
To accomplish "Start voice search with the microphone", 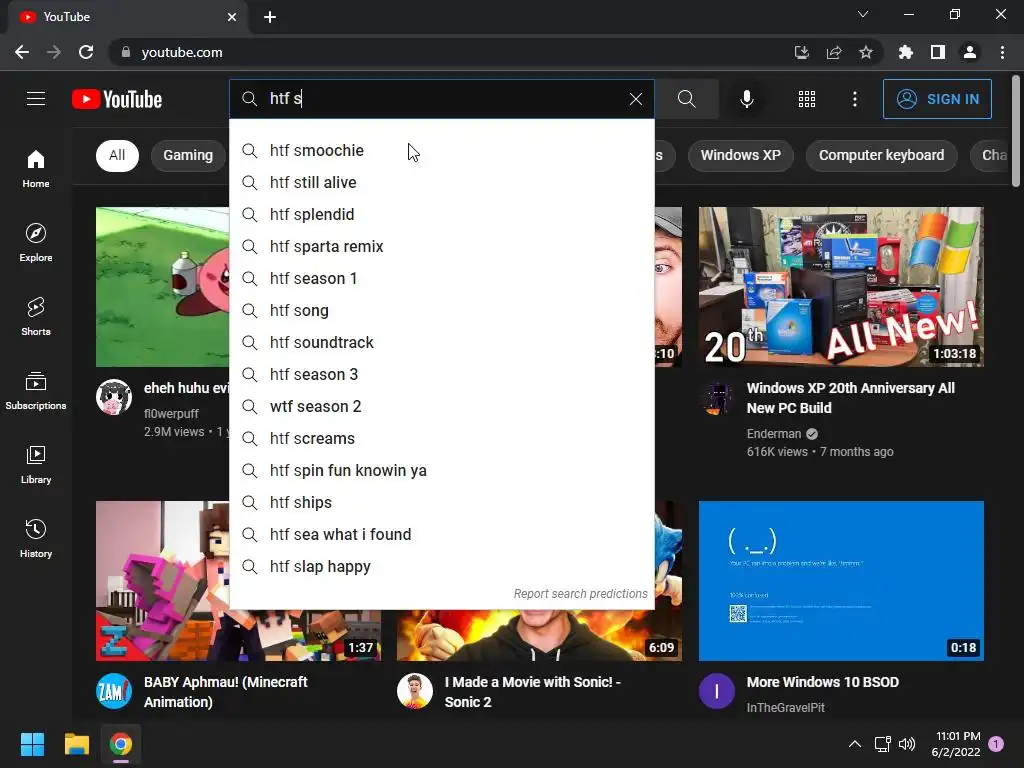I will coord(746,99).
